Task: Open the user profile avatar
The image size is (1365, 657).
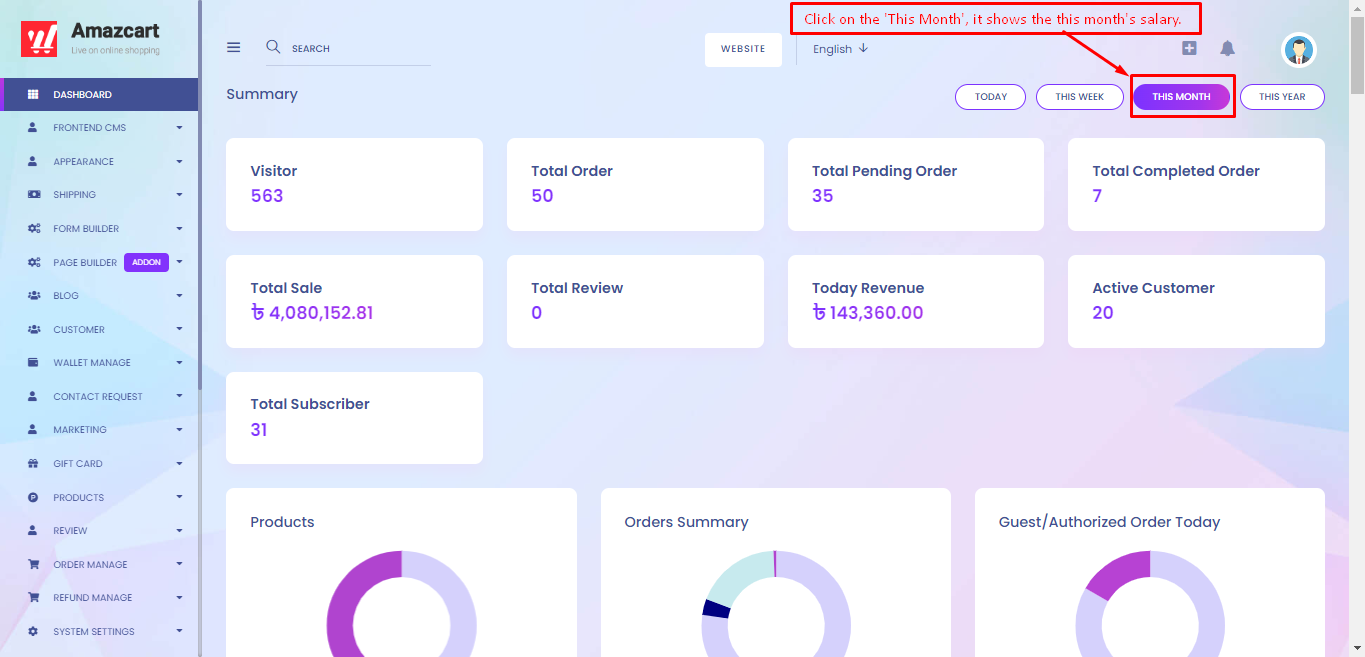Action: (x=1299, y=50)
